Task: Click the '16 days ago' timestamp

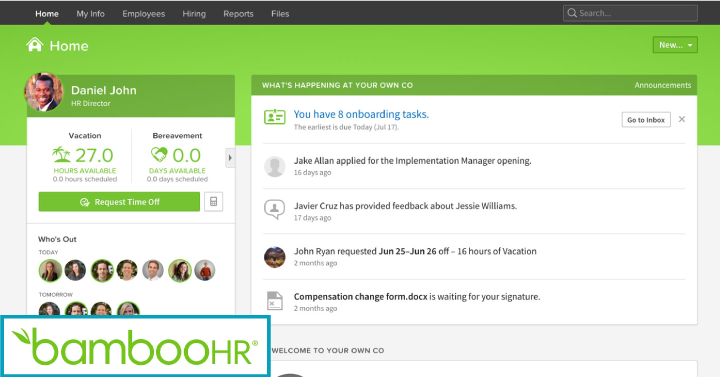Action: (312, 173)
